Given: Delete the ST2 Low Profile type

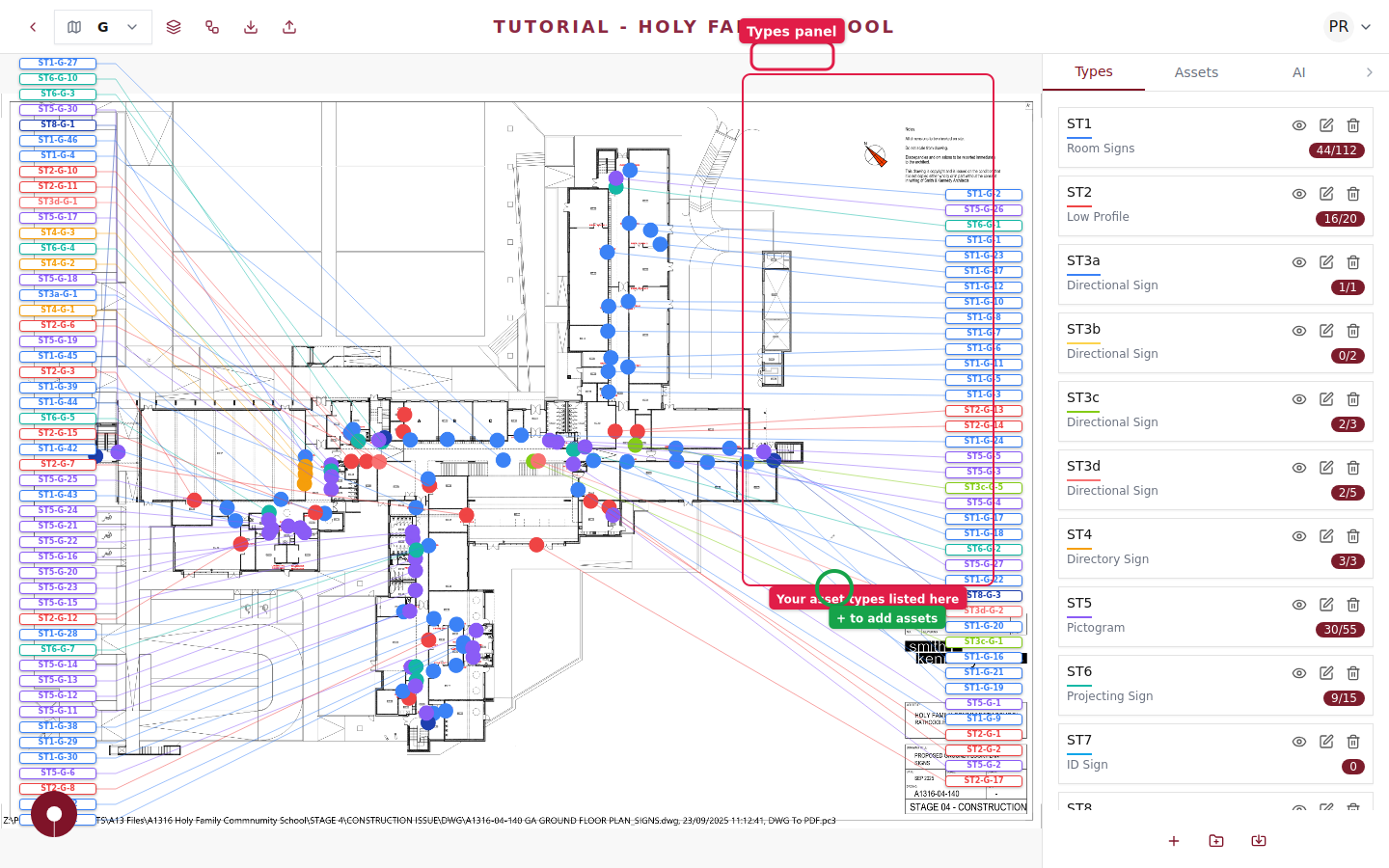Looking at the screenshot, I should coord(1353,194).
